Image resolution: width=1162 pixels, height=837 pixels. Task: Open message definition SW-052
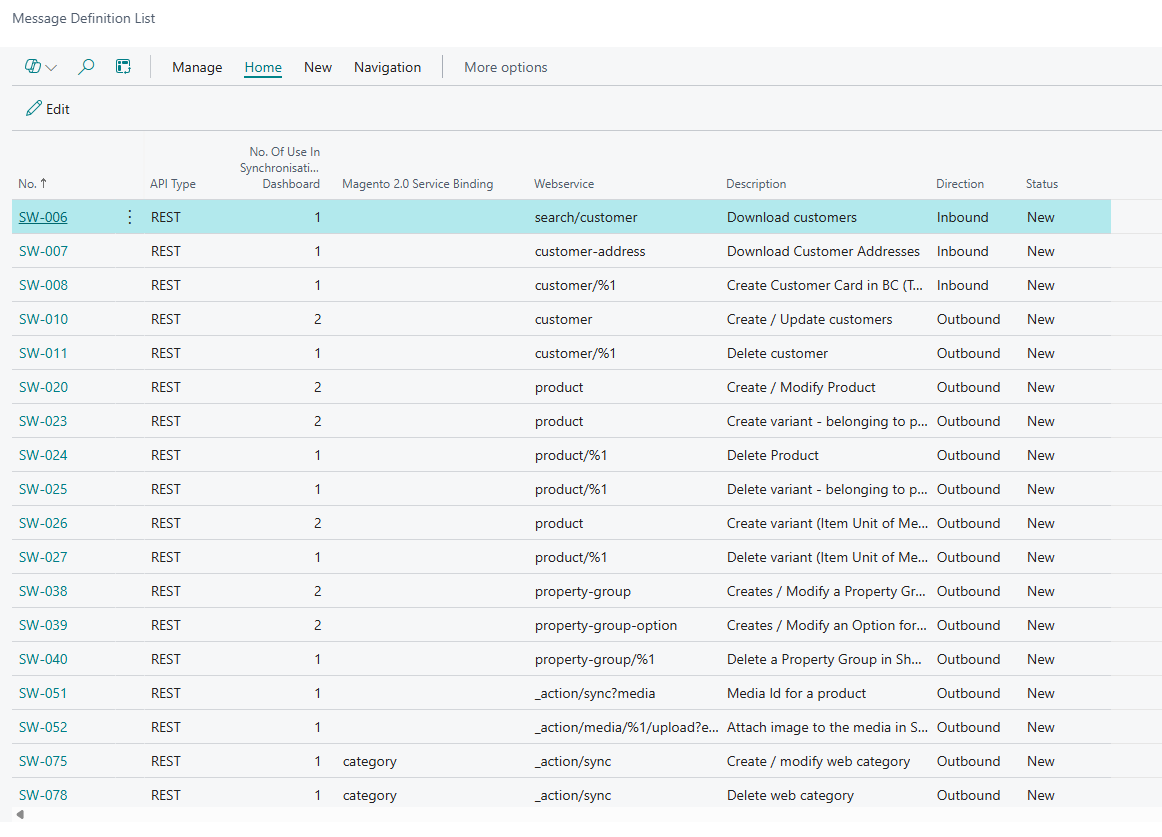(43, 727)
